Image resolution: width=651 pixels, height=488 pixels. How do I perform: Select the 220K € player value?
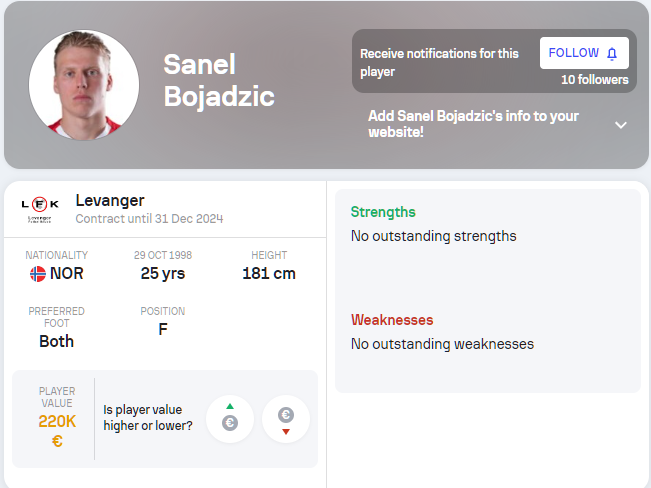pos(57,431)
